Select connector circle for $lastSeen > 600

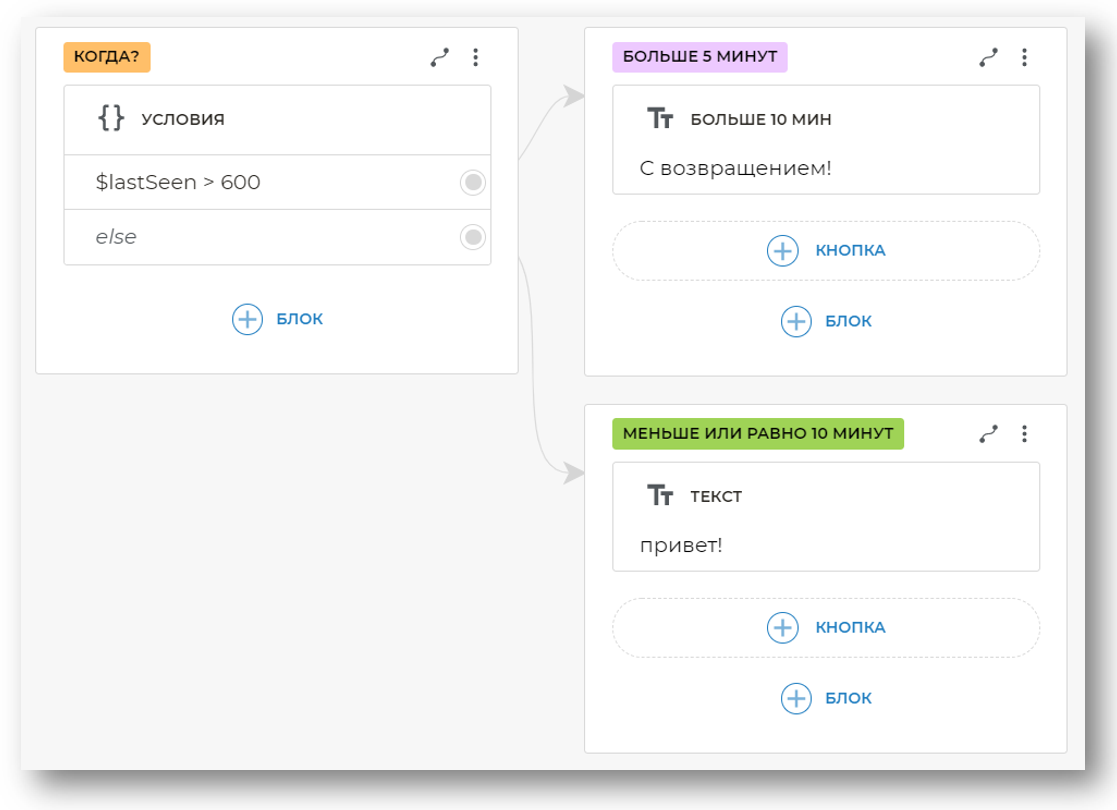point(473,183)
